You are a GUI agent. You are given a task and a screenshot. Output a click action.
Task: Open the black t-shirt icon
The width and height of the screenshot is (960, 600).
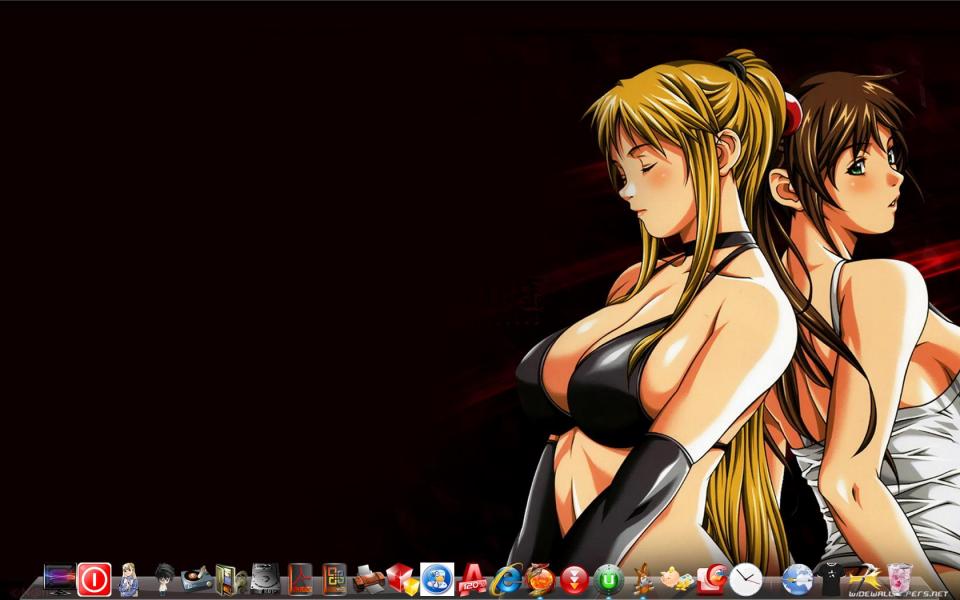(x=832, y=579)
